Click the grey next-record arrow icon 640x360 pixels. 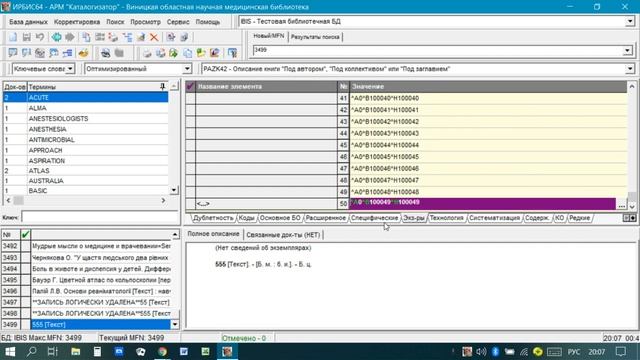(x=70, y=38)
